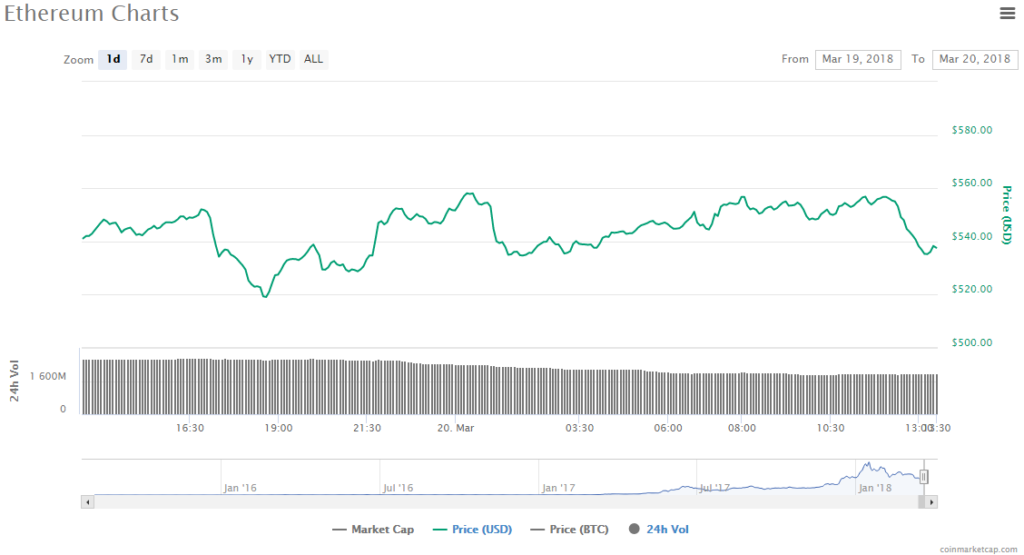Choose the 3m zoom range
1024x555 pixels.
point(213,59)
